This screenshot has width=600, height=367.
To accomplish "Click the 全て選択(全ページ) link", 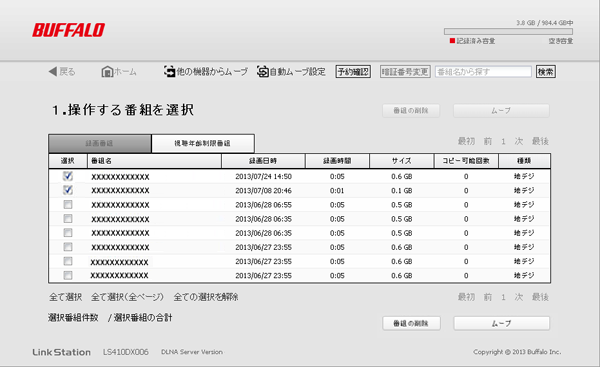I will tap(127, 297).
